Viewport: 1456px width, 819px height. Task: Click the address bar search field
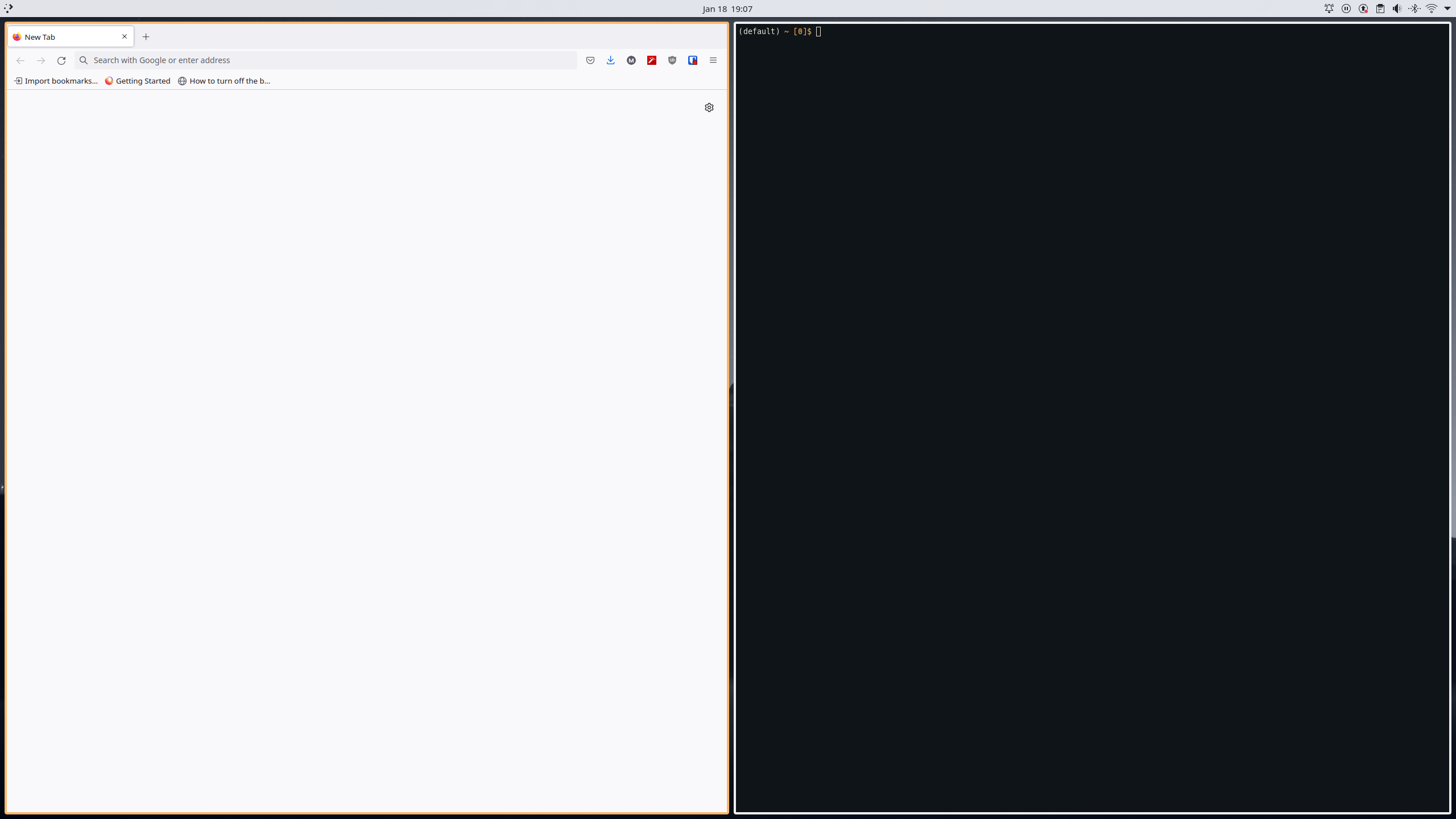coord(330,60)
